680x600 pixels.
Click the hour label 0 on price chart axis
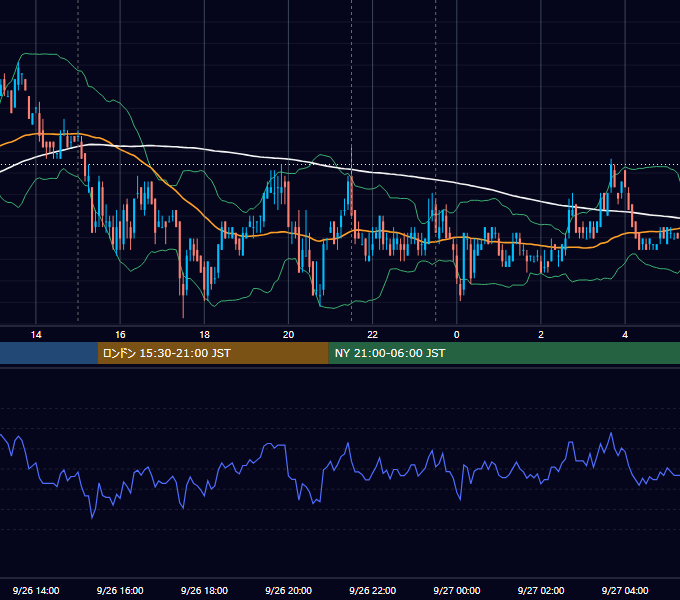(457, 335)
